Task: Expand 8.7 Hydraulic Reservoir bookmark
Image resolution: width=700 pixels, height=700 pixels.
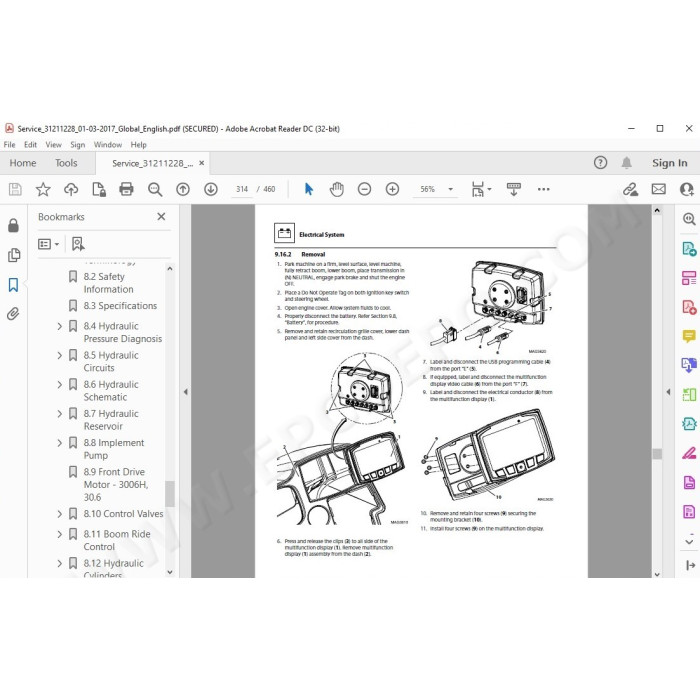Action: coord(59,414)
